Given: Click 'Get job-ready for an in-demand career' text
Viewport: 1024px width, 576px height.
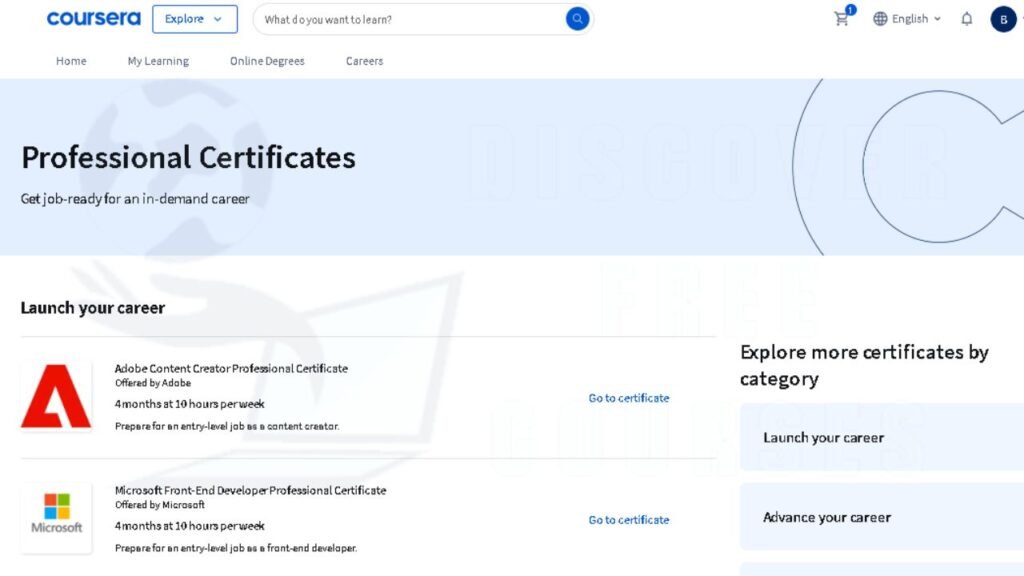Looking at the screenshot, I should tap(135, 199).
